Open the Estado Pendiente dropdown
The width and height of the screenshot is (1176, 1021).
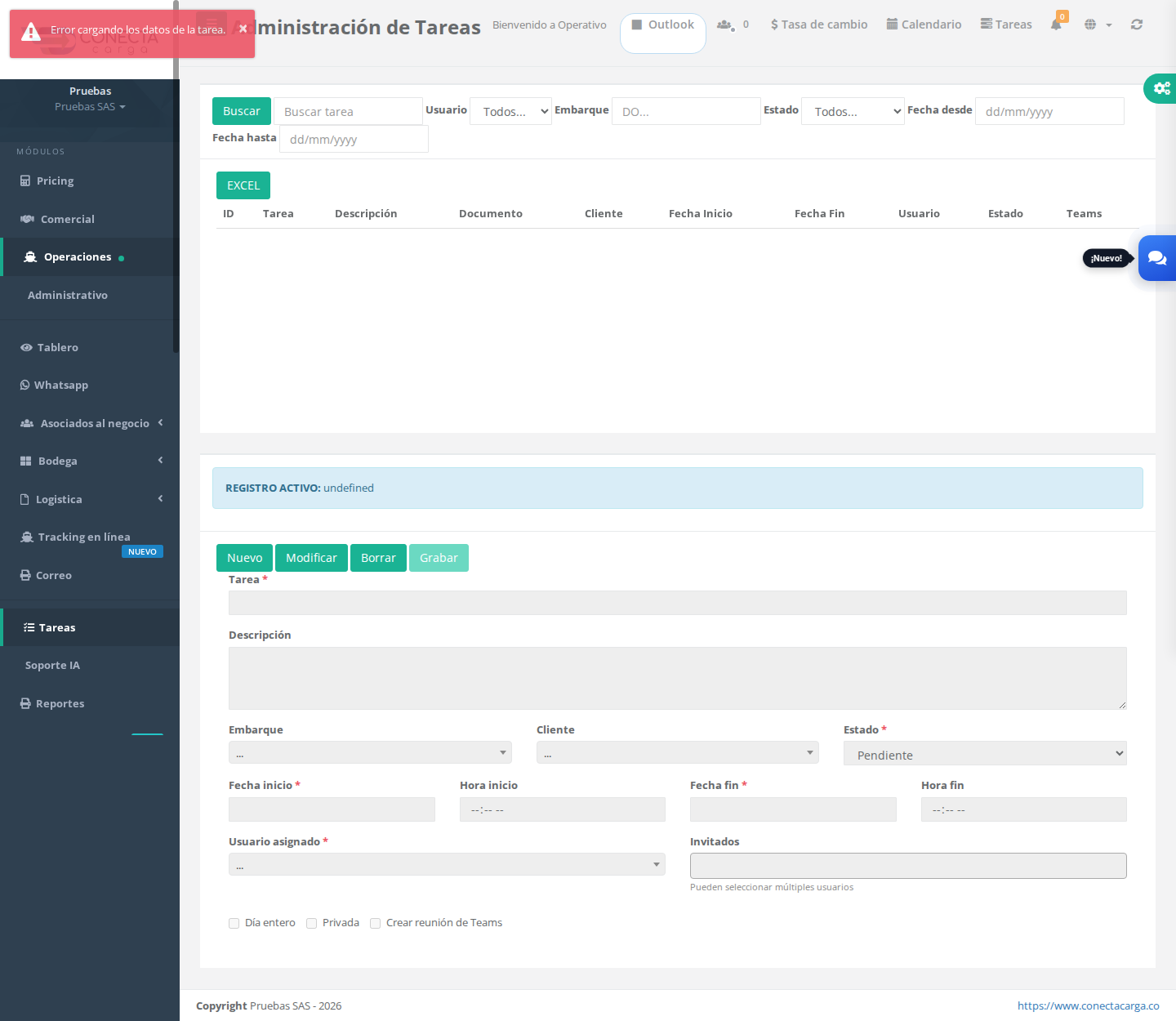[985, 753]
